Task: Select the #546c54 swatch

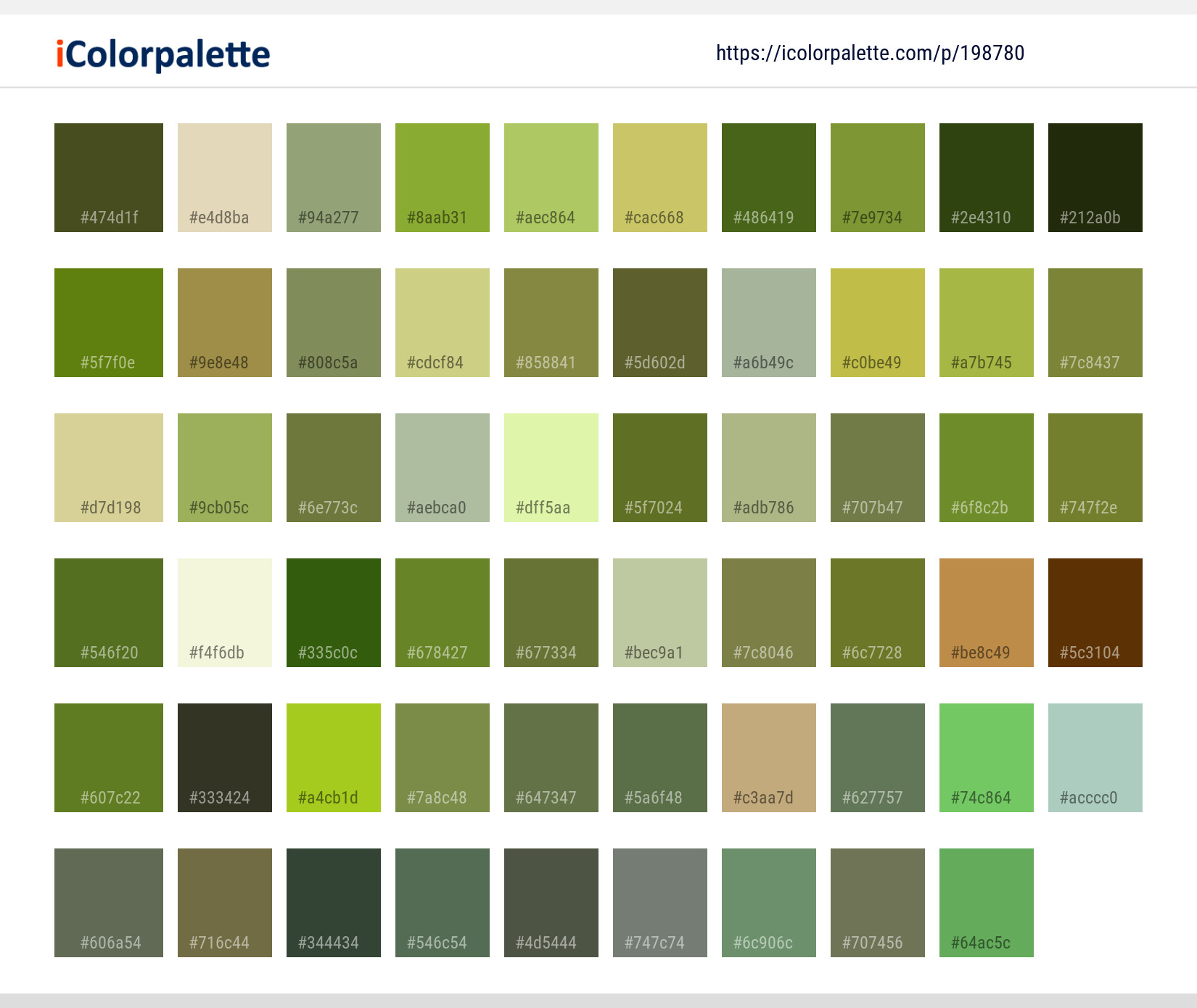Action: [x=443, y=903]
